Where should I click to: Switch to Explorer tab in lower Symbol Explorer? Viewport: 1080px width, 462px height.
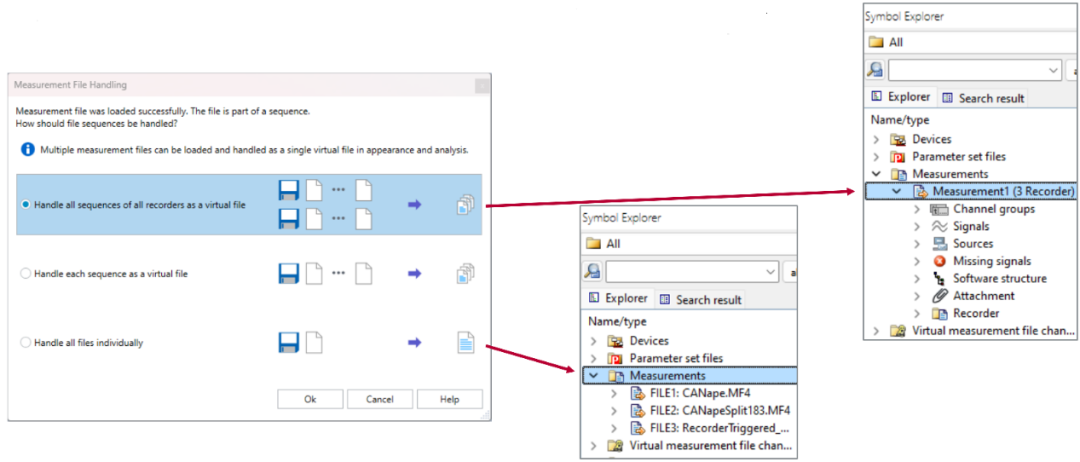tap(618, 299)
